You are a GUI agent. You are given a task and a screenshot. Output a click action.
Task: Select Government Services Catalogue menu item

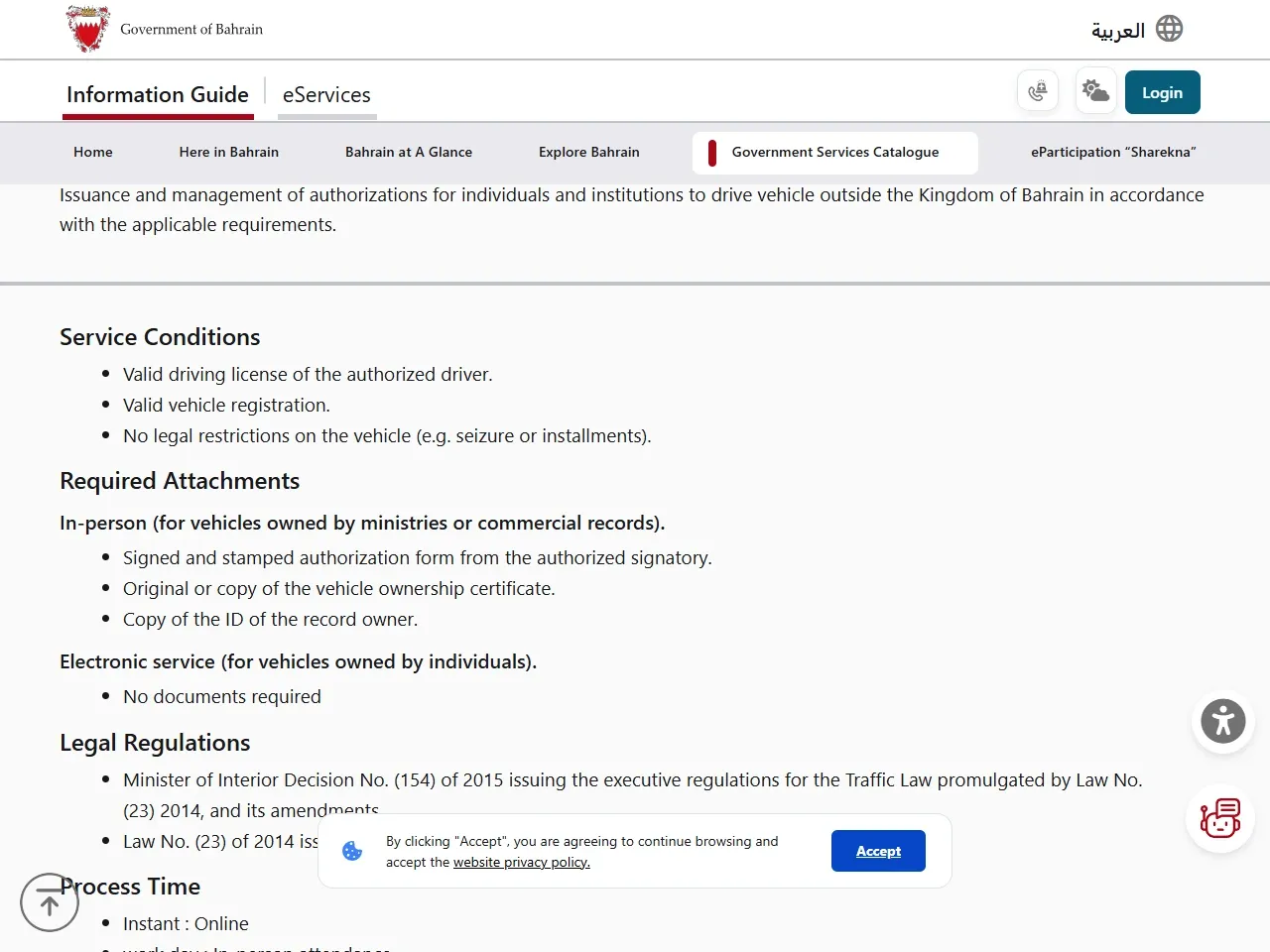pyautogui.click(x=835, y=153)
